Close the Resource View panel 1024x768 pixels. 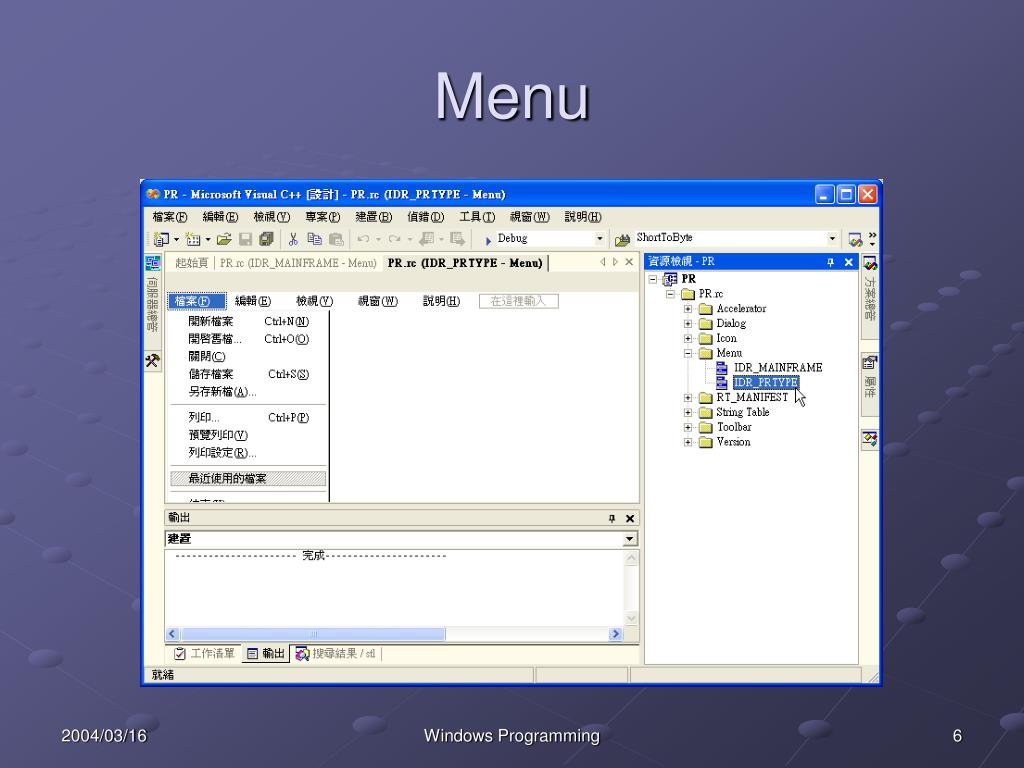(848, 262)
